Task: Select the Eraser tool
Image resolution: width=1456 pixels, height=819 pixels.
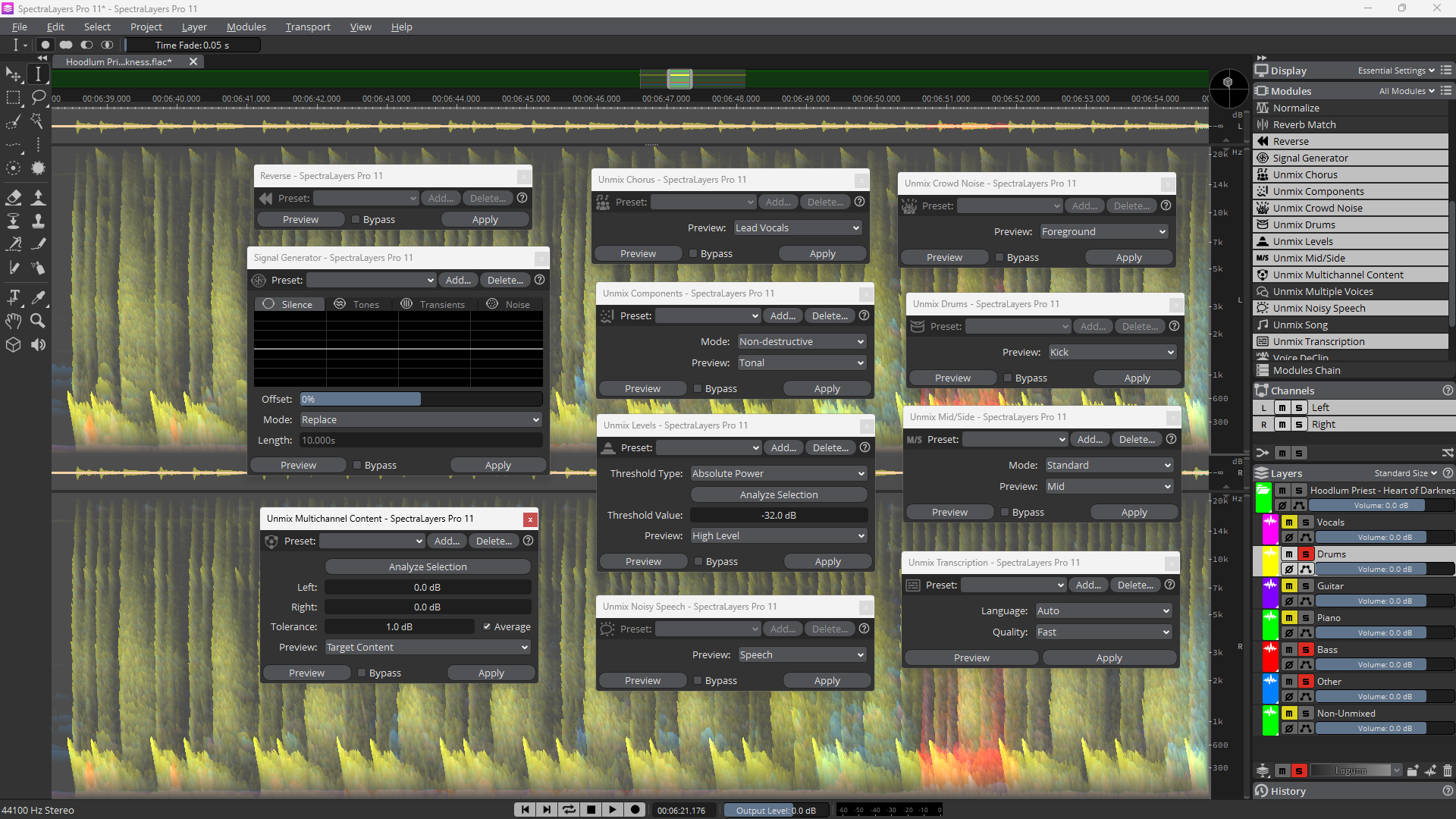Action: [x=14, y=197]
